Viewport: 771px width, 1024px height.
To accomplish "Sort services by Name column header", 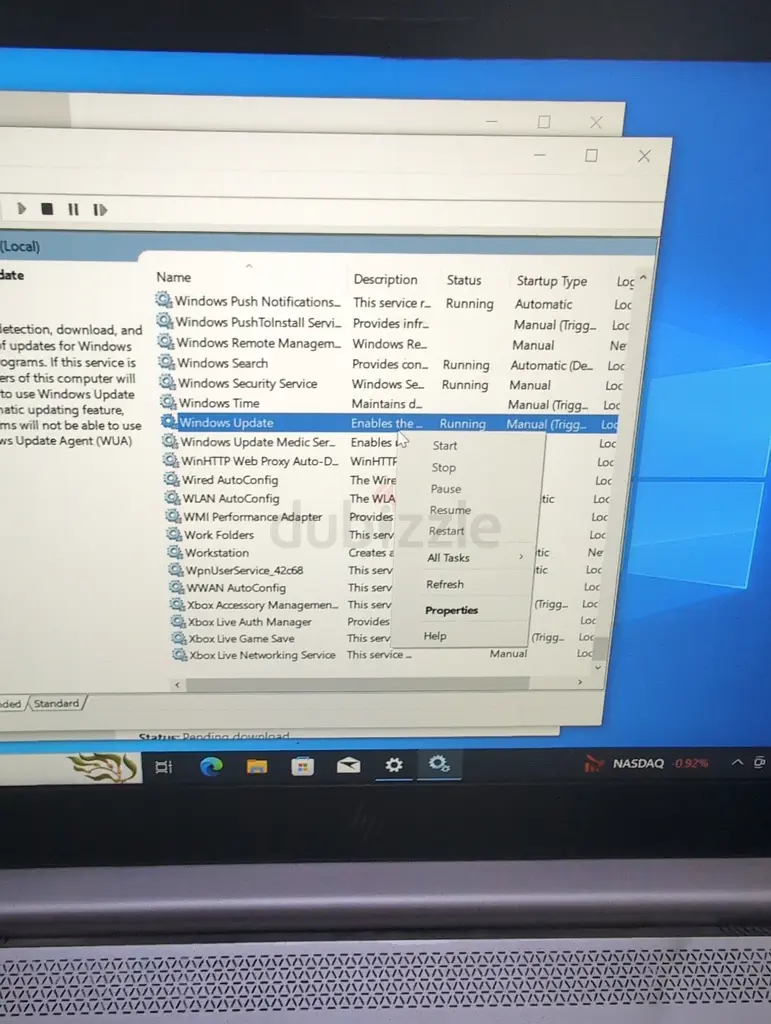I will point(174,277).
